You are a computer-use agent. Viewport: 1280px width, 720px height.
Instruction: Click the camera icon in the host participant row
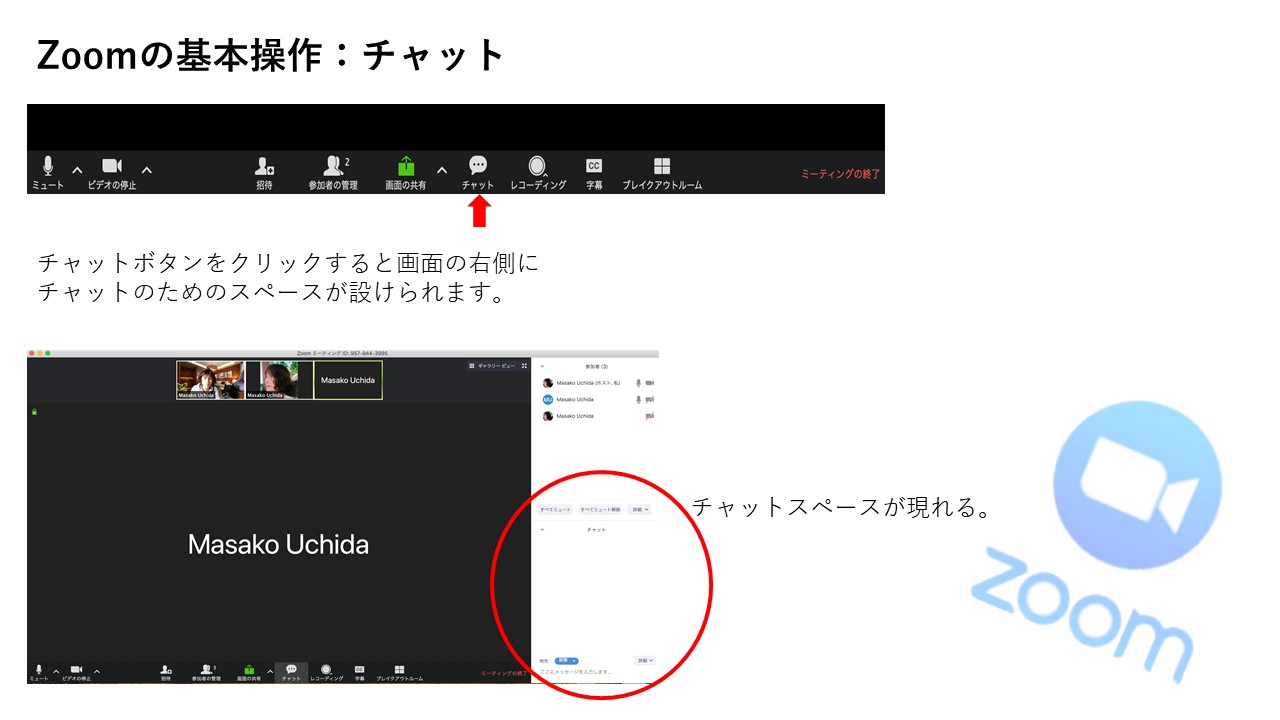650,383
